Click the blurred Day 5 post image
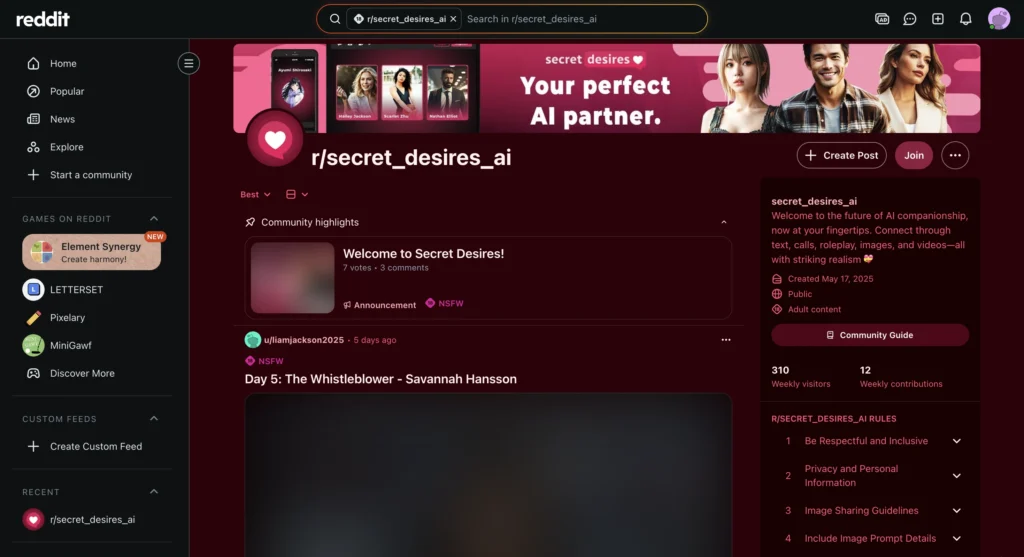Image resolution: width=1024 pixels, height=557 pixels. tap(488, 475)
